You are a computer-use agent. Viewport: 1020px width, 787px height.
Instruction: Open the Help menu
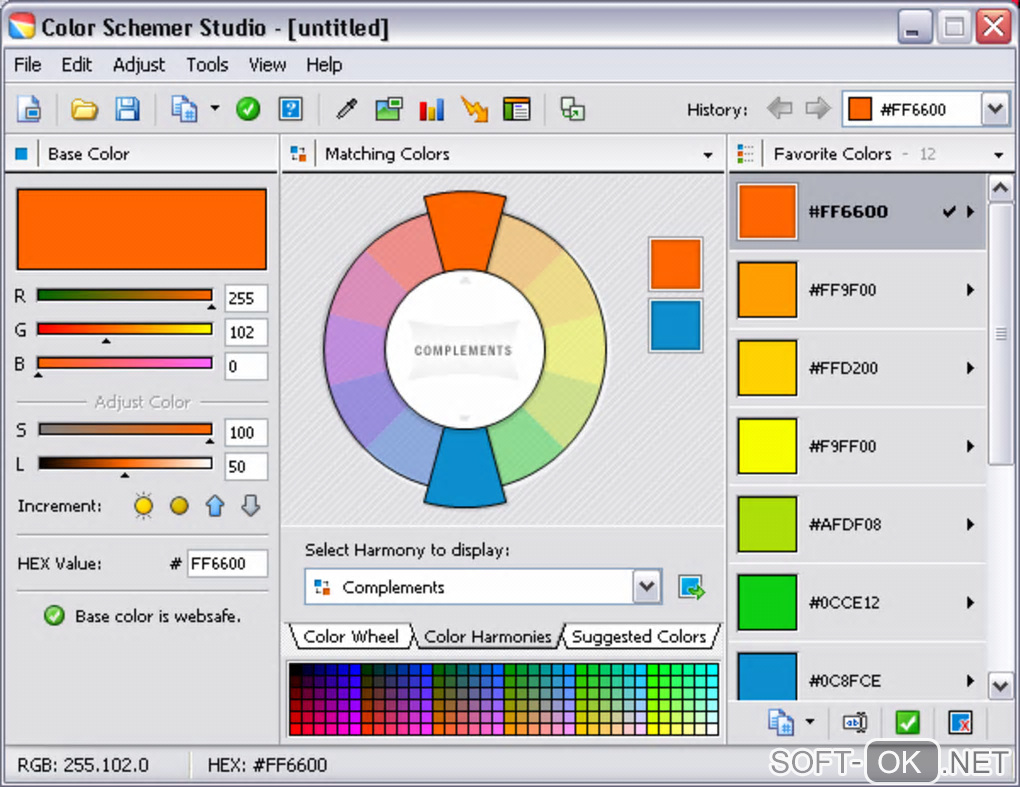coord(324,65)
